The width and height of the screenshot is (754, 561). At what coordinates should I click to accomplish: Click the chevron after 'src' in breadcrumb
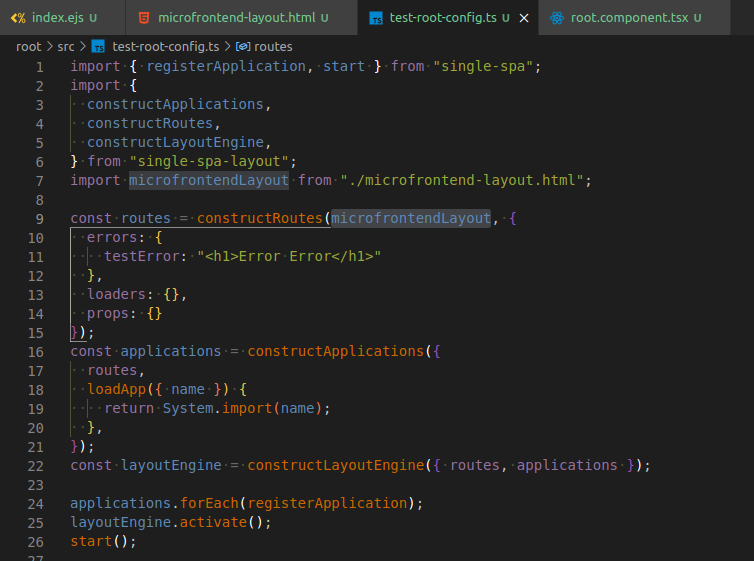[83, 47]
